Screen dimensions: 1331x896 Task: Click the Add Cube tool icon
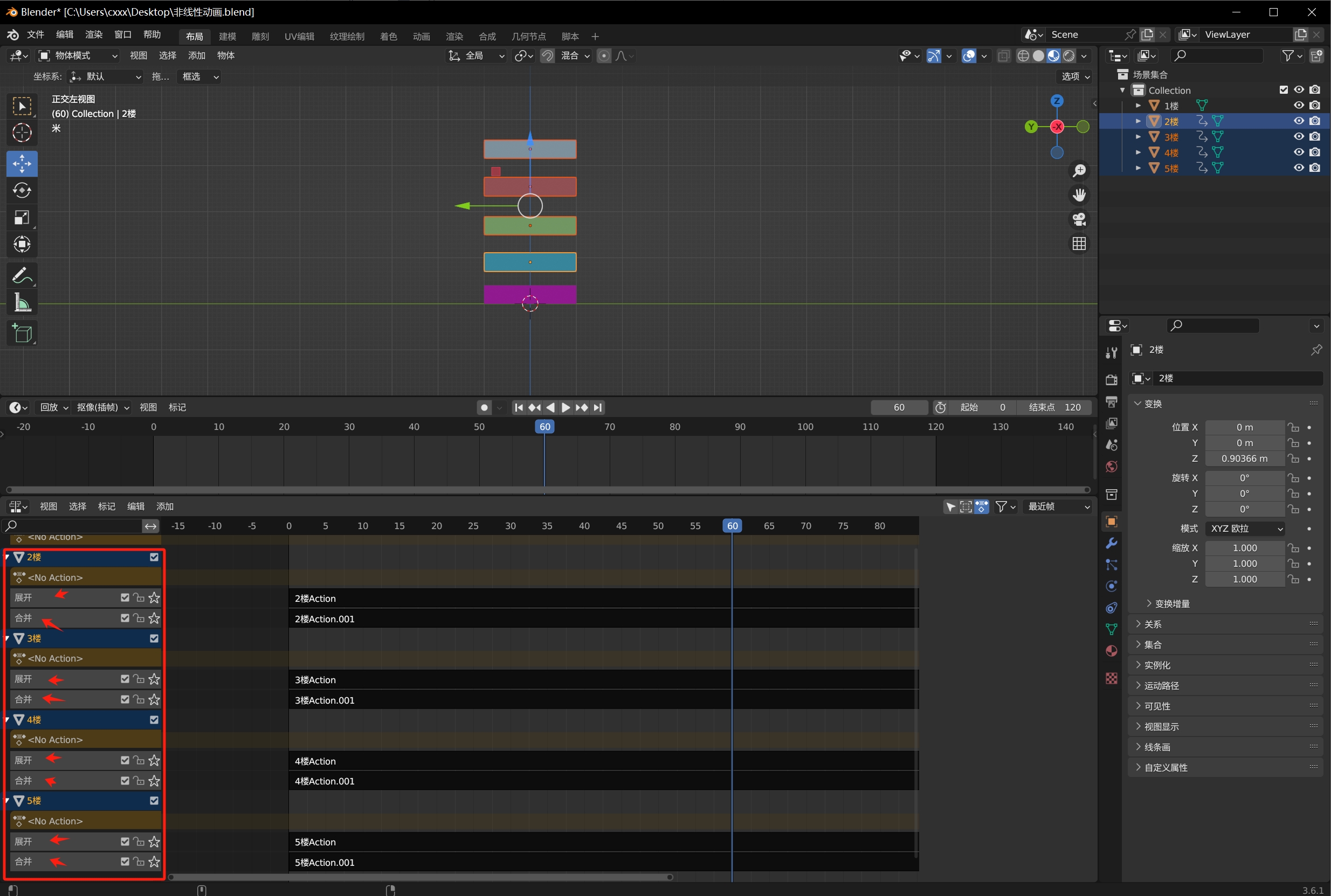click(x=22, y=333)
